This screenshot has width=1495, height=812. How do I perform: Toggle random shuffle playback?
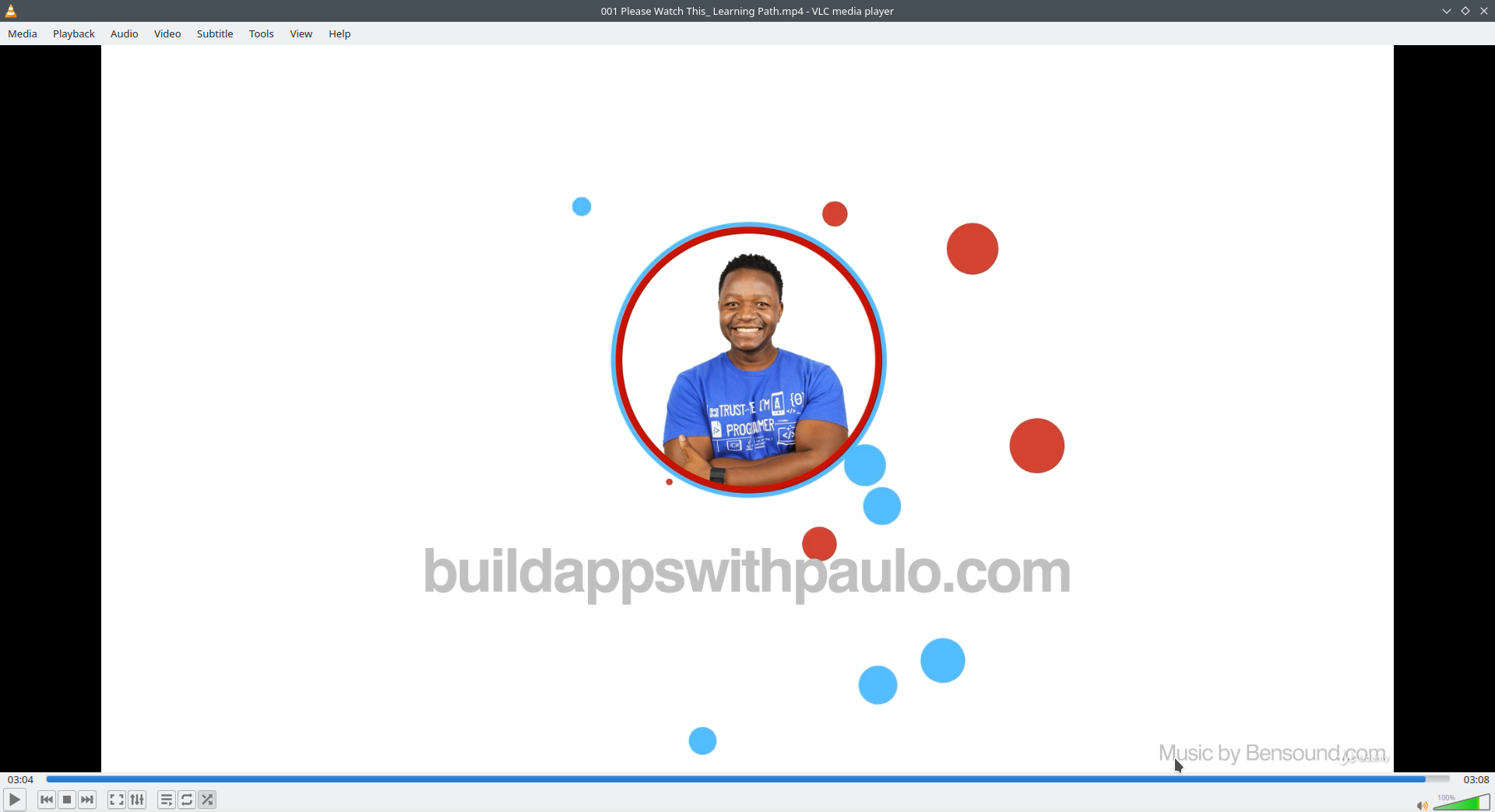pos(207,800)
